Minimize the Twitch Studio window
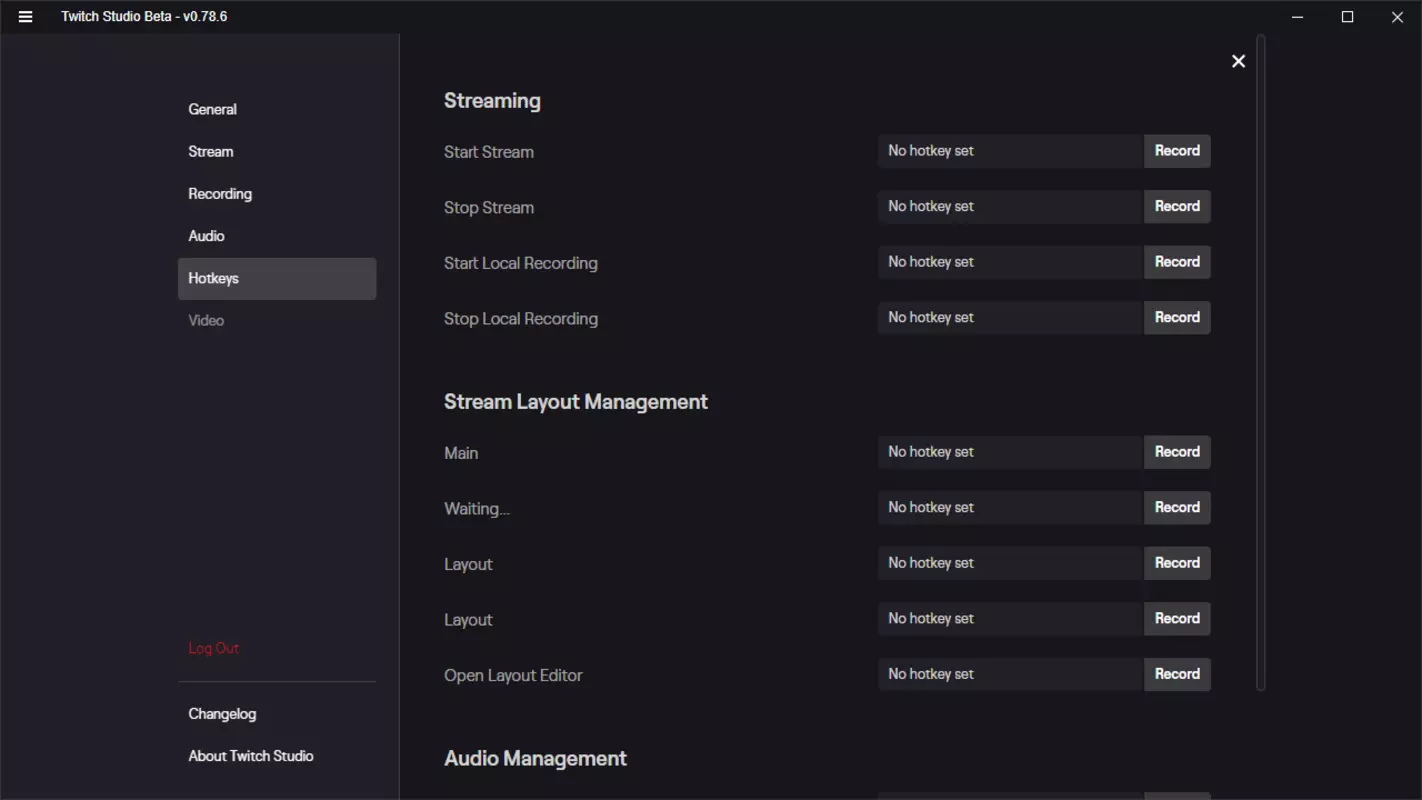 pyautogui.click(x=1298, y=17)
